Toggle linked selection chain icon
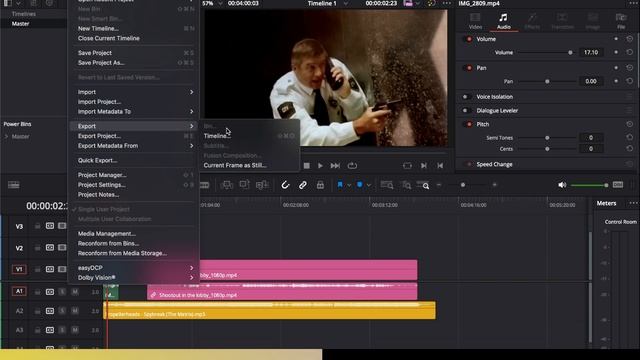The image size is (640, 360). click(x=302, y=185)
